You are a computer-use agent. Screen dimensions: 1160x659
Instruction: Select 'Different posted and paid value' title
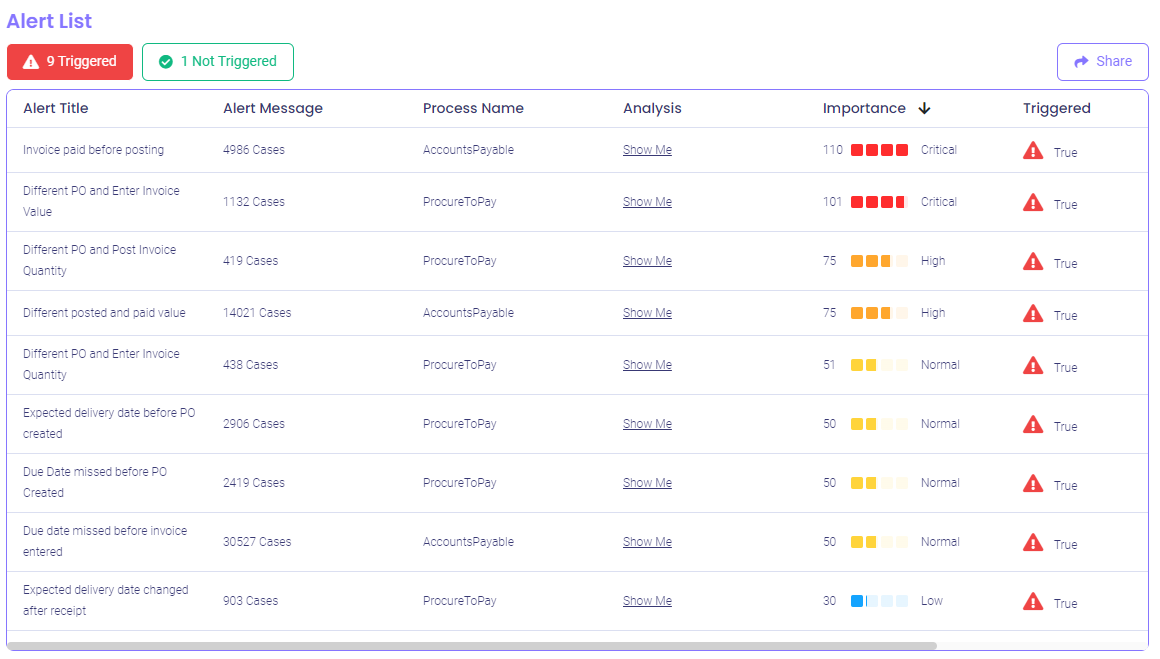(104, 313)
